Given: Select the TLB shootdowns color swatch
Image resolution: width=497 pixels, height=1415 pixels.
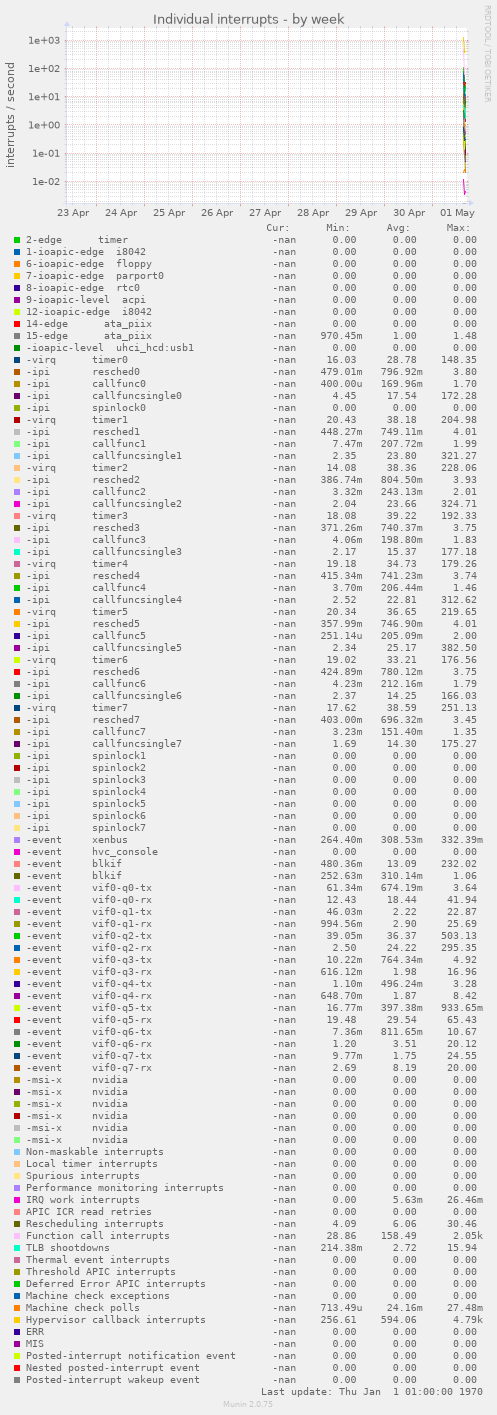Looking at the screenshot, I should click(17, 1248).
